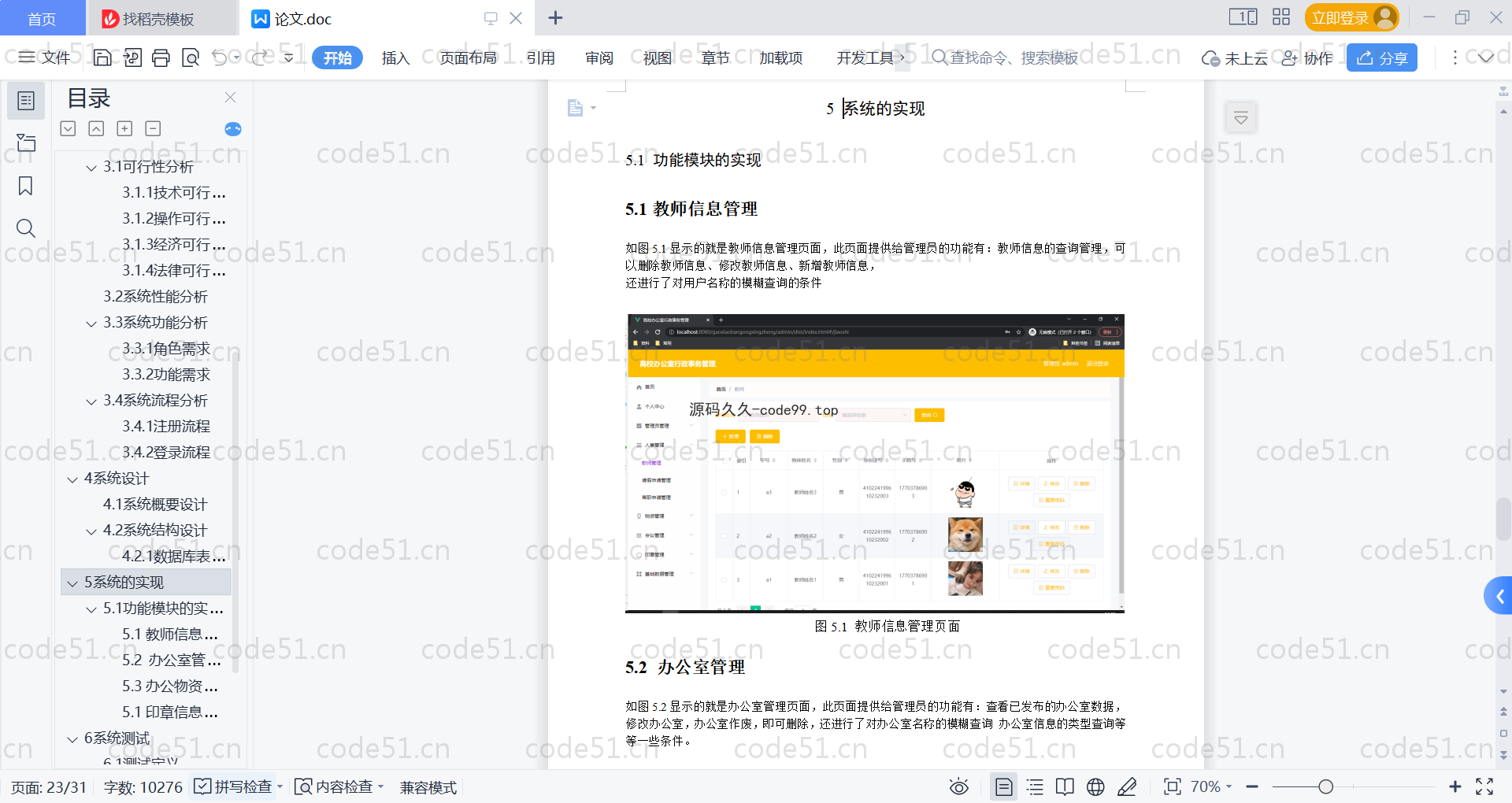Open the 文件 menu
The width and height of the screenshot is (1512, 803).
pyautogui.click(x=45, y=57)
